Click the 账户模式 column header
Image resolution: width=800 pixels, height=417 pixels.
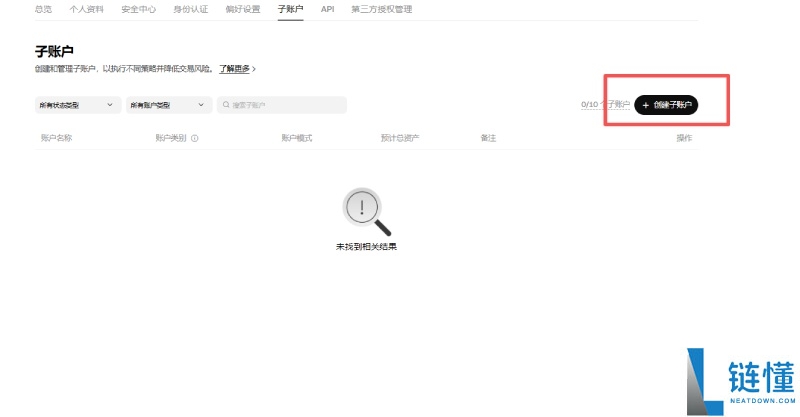[296, 138]
